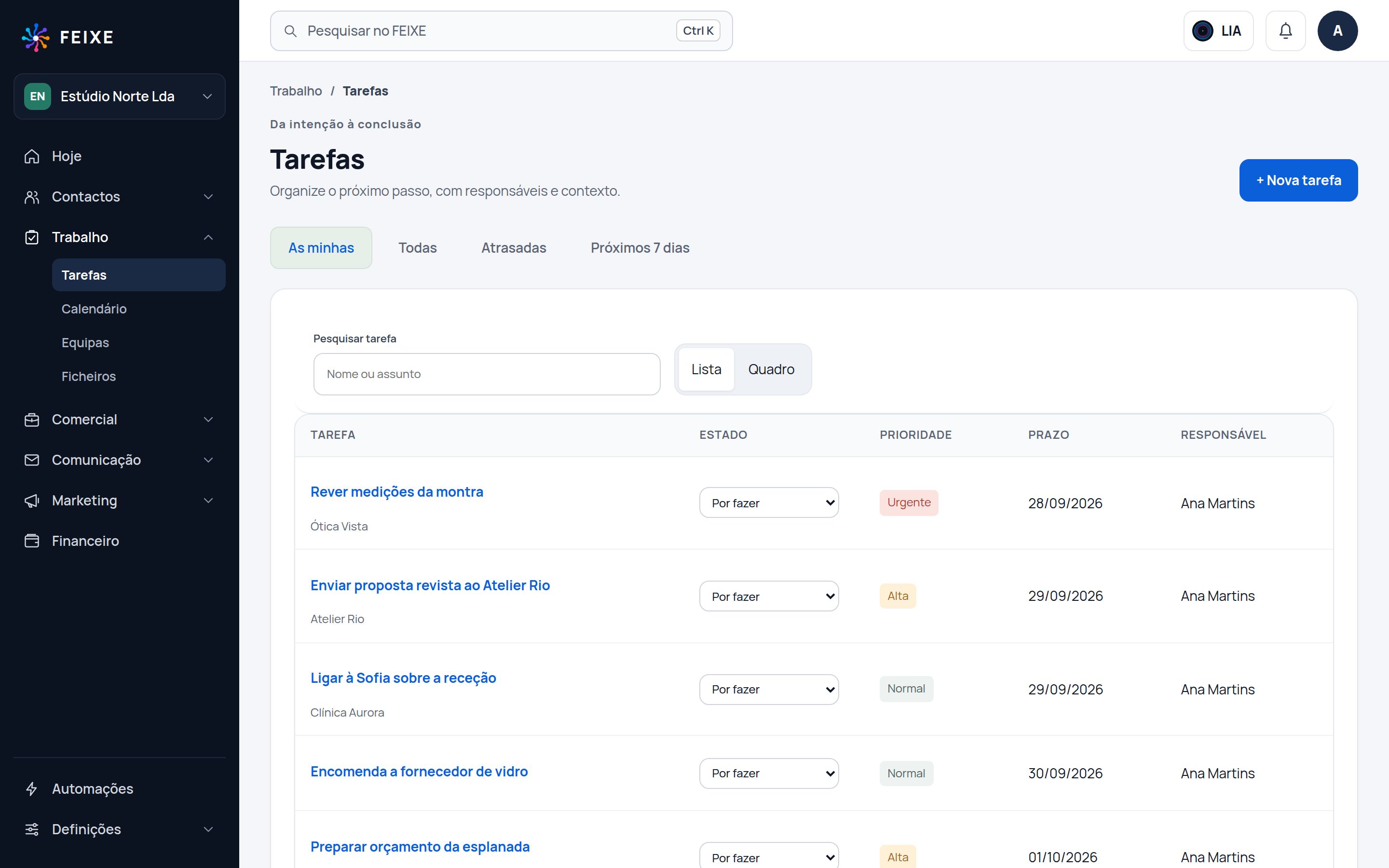The height and width of the screenshot is (868, 1389).
Task: Open the Estúdio Norte Lda workspace switcher
Action: pos(120,96)
